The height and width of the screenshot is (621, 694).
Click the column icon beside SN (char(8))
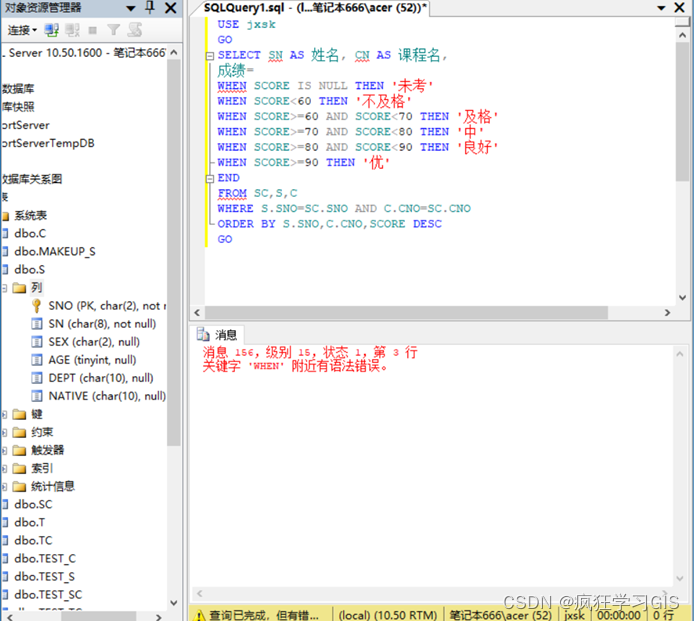pos(37,324)
